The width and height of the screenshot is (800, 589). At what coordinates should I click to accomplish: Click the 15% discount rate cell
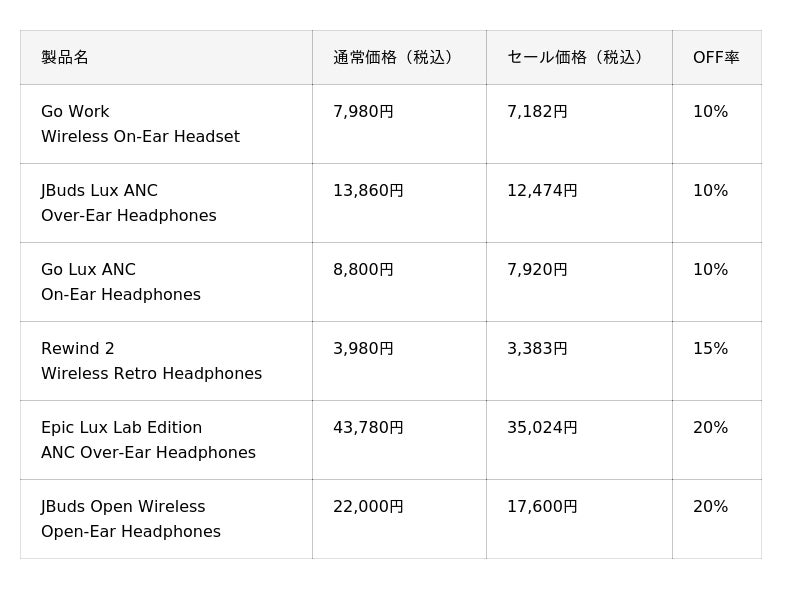[x=717, y=361]
